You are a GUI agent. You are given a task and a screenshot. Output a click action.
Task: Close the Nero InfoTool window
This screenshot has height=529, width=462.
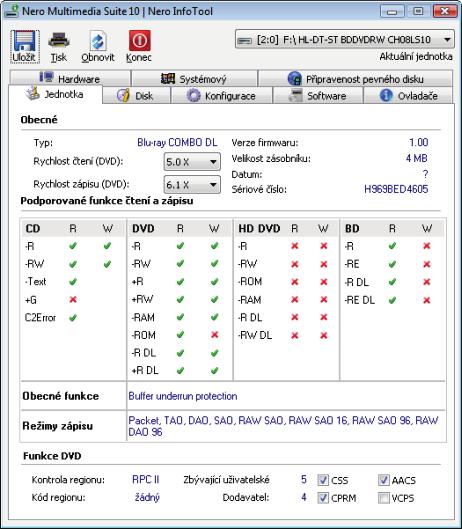[445, 11]
